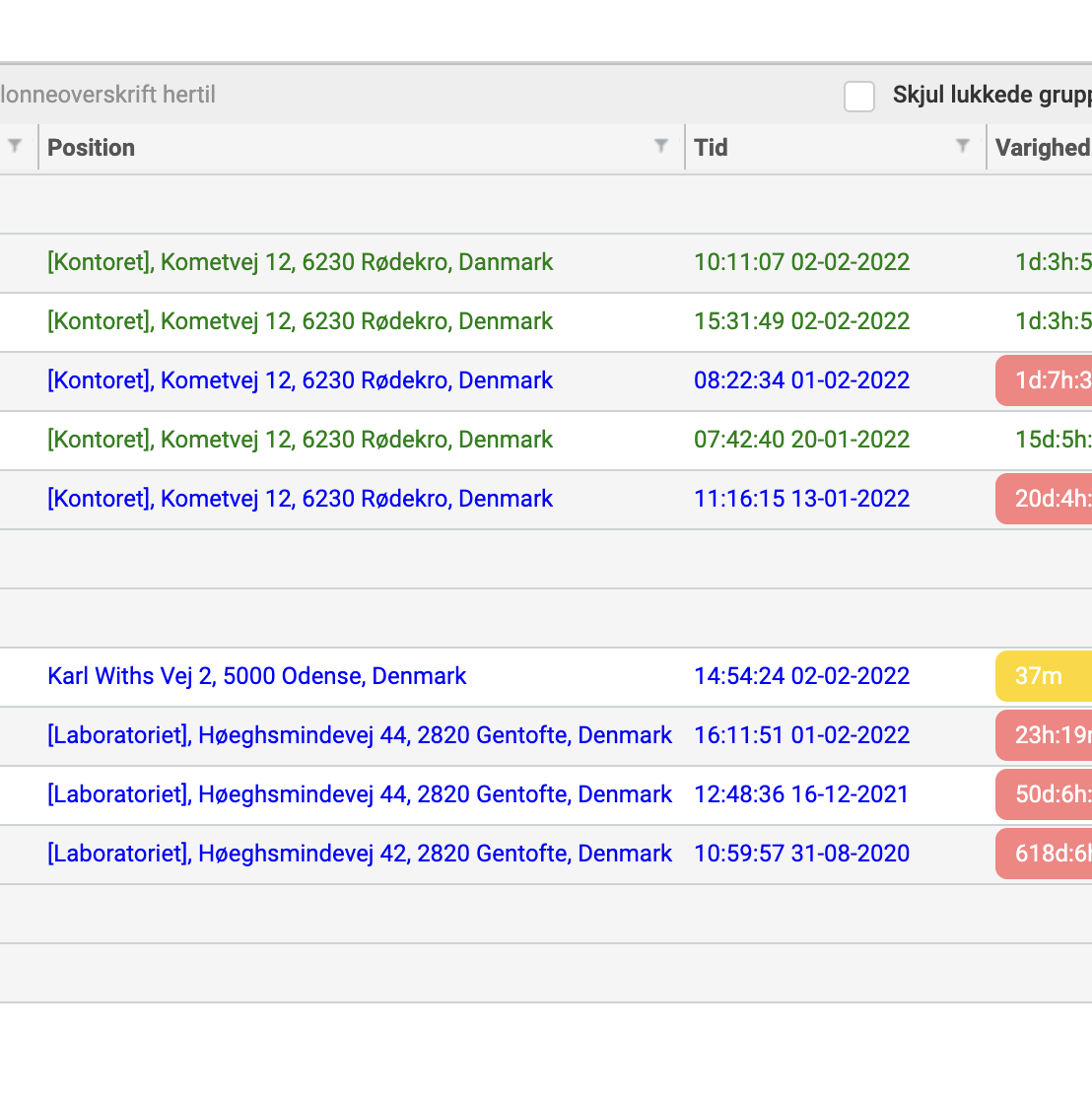Select time 08:22:34 01-02-2022
Image resolution: width=1092 pixels, height=1098 pixels.
(x=801, y=380)
